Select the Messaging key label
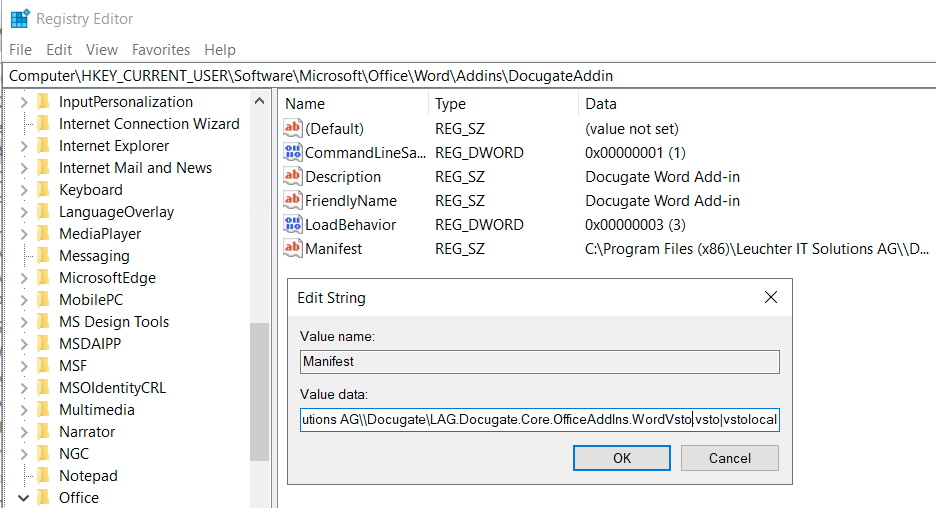This screenshot has width=936, height=508. click(x=94, y=255)
